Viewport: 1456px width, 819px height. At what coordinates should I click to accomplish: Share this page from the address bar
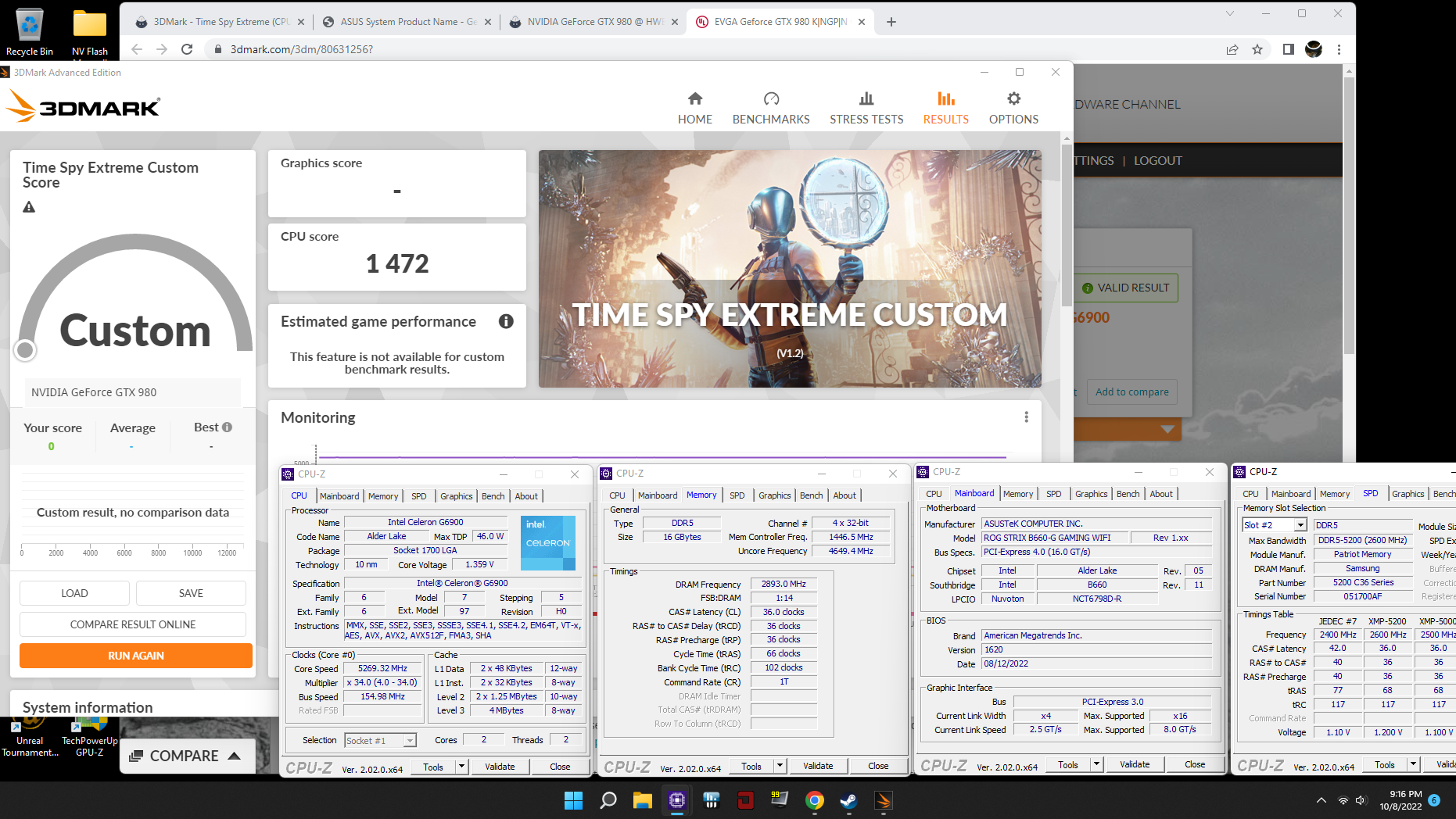pyautogui.click(x=1232, y=49)
